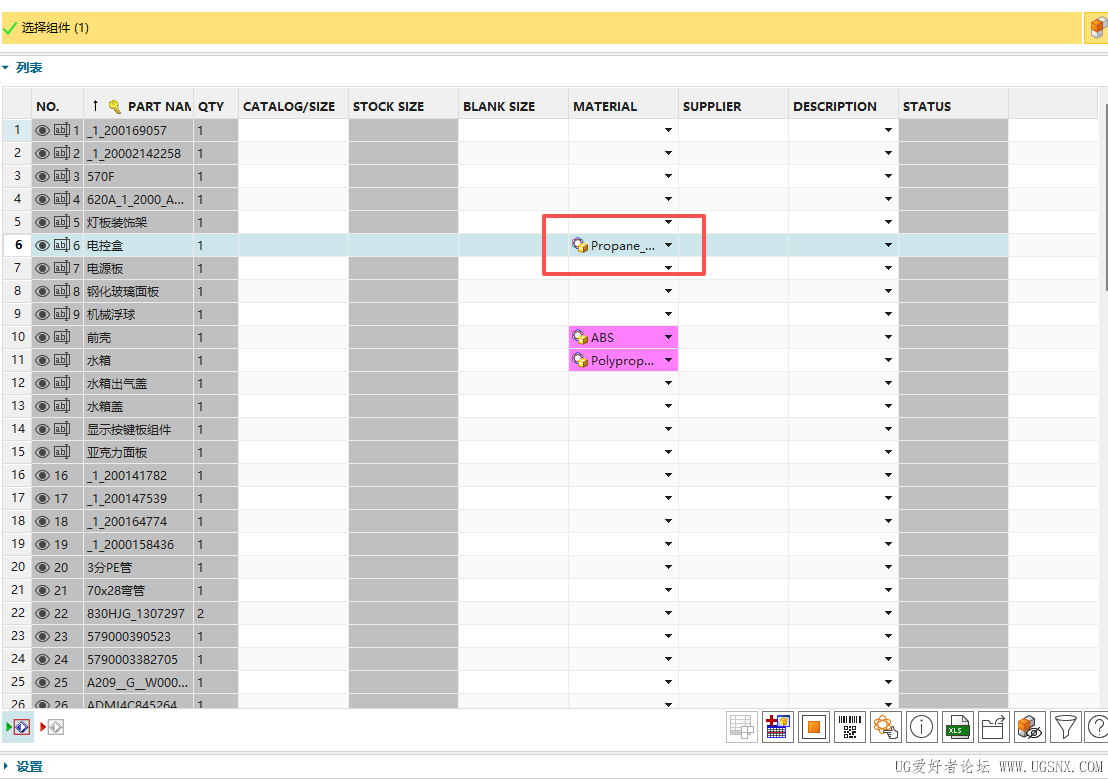Click the add component to table icon
The image size is (1108, 779).
[777, 727]
